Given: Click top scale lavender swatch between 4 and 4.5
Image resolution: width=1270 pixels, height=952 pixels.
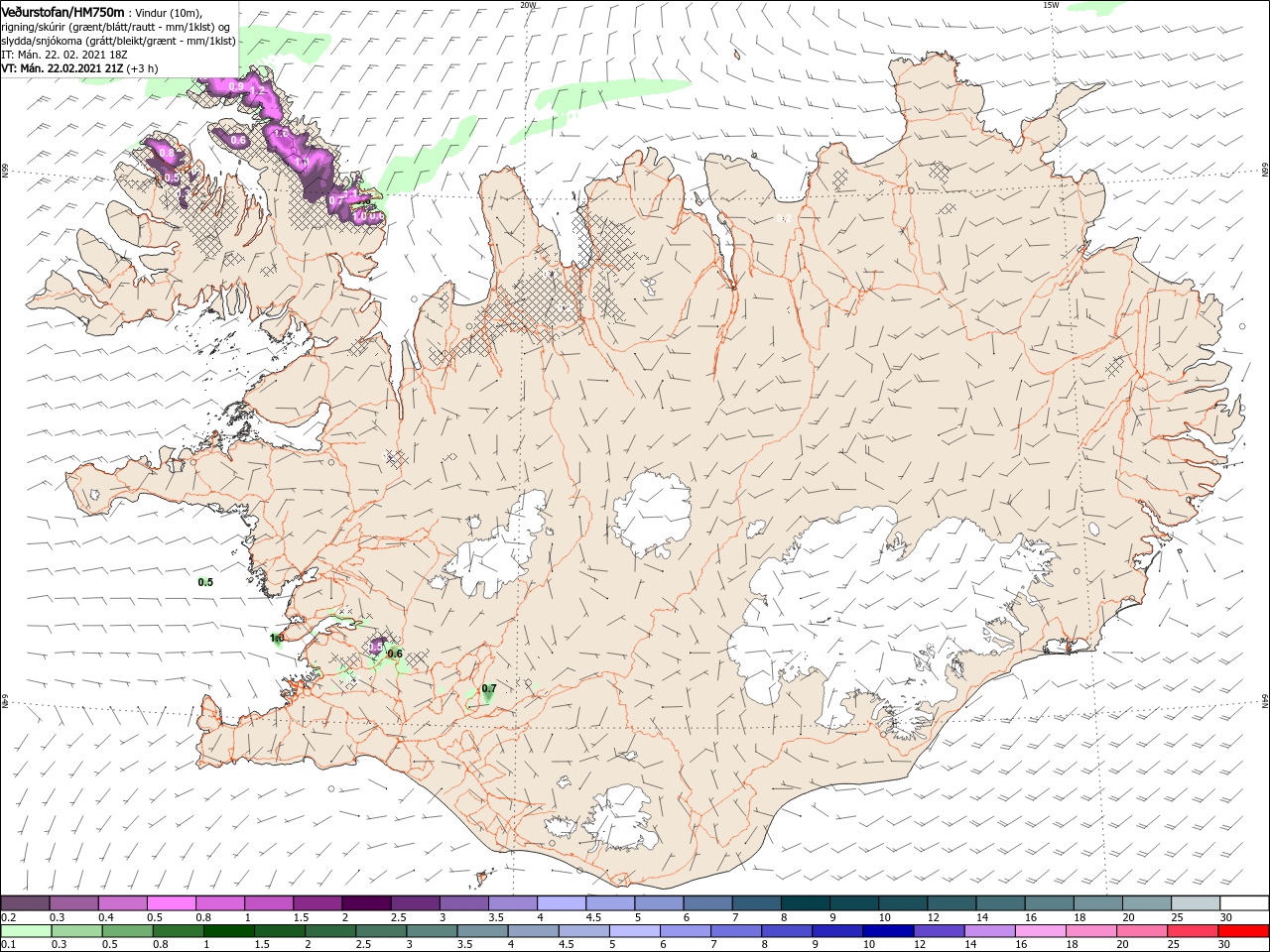Looking at the screenshot, I should [x=563, y=903].
